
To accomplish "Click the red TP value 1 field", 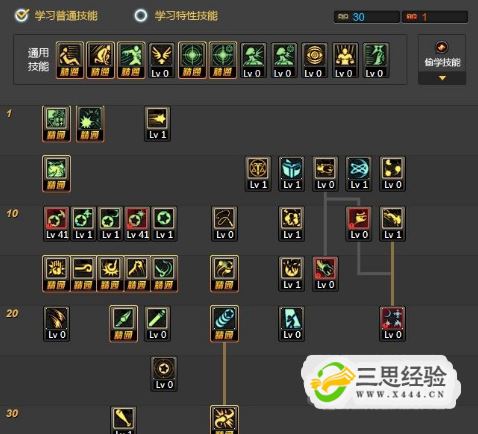I will pos(435,17).
